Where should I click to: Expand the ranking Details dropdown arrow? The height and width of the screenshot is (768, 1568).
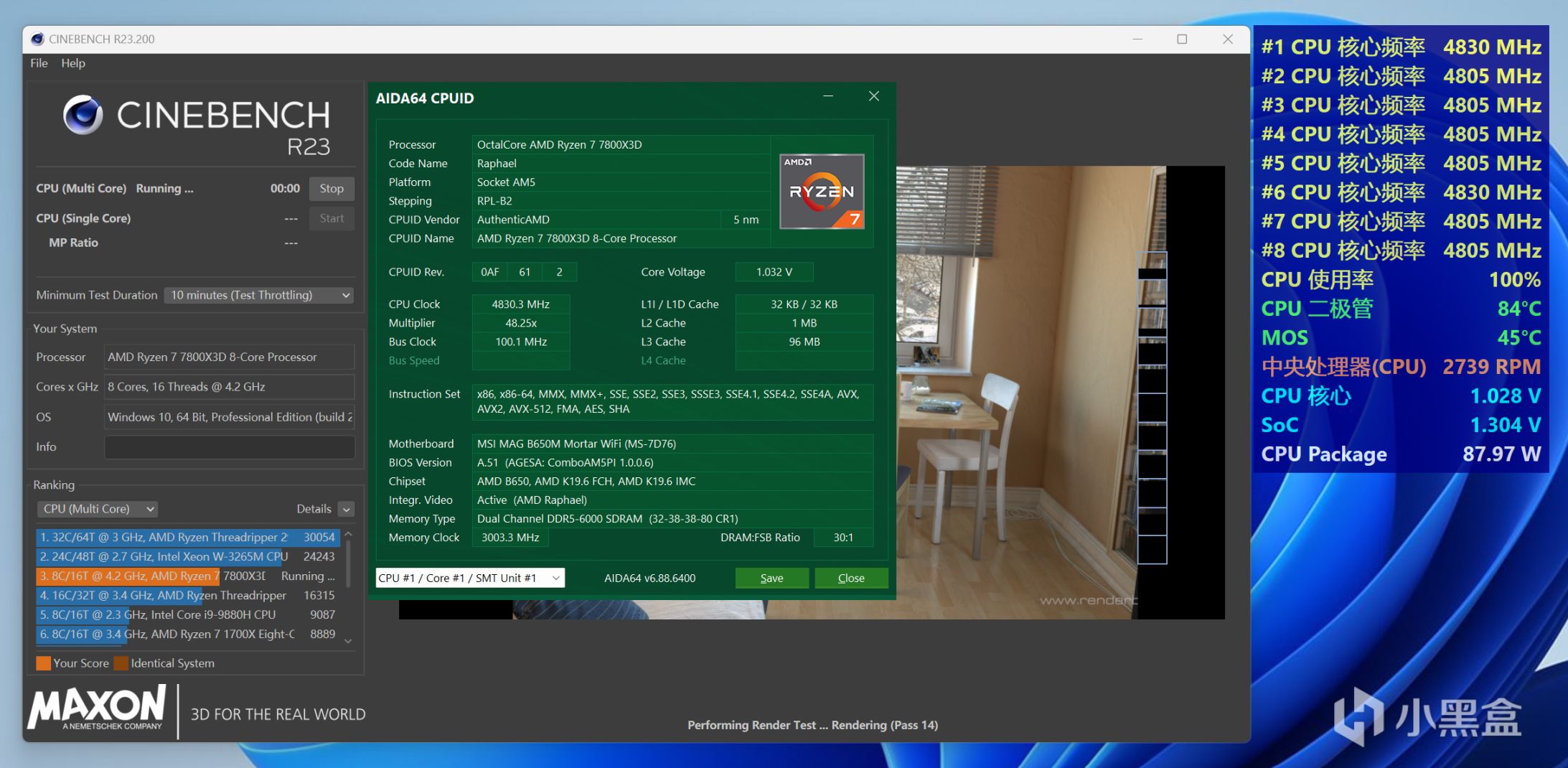[x=347, y=509]
